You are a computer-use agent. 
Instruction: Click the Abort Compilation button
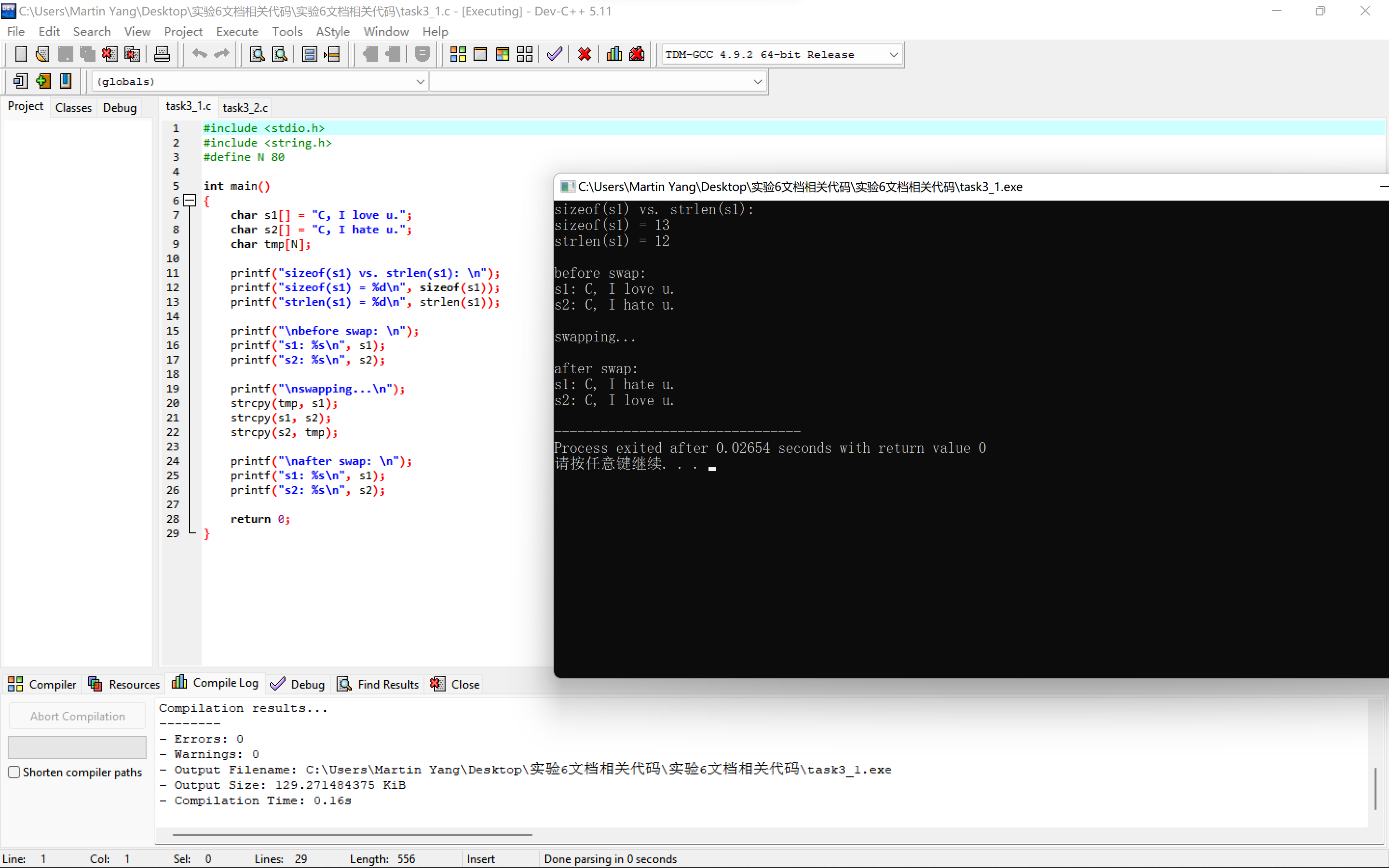click(x=78, y=716)
